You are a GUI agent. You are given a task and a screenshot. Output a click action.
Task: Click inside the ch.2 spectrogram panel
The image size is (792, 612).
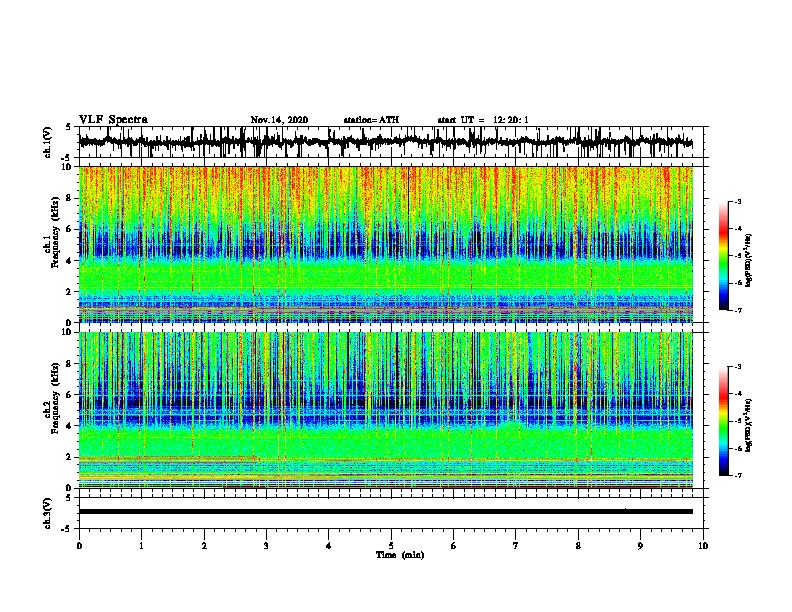(385, 410)
